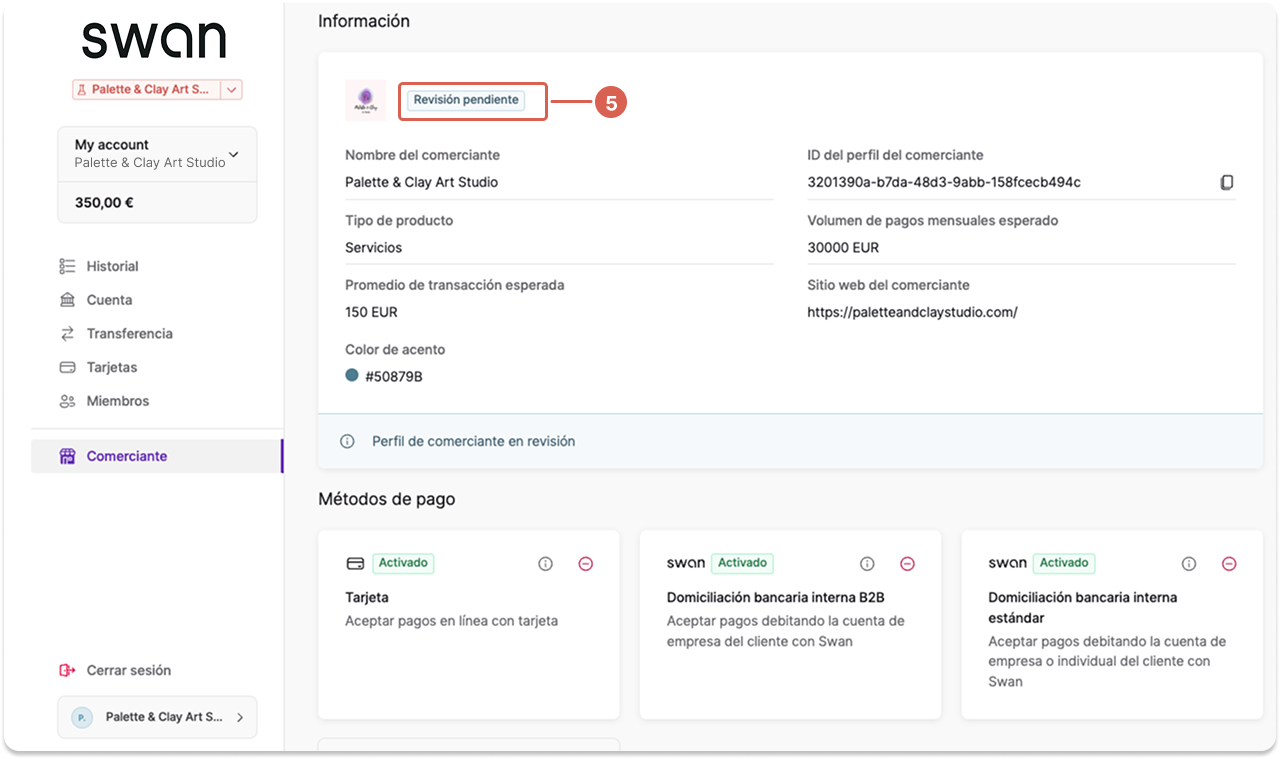Screen dimensions: 1280x759
Task: Click the red Palette & Clay Art S... project button
Action: [x=146, y=90]
